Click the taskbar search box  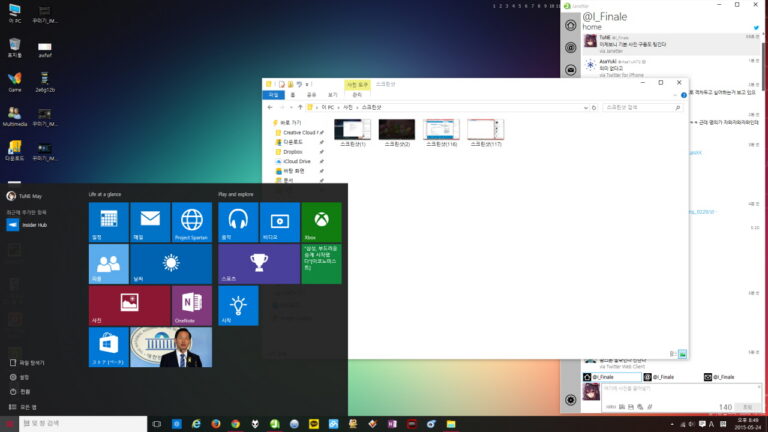point(83,423)
